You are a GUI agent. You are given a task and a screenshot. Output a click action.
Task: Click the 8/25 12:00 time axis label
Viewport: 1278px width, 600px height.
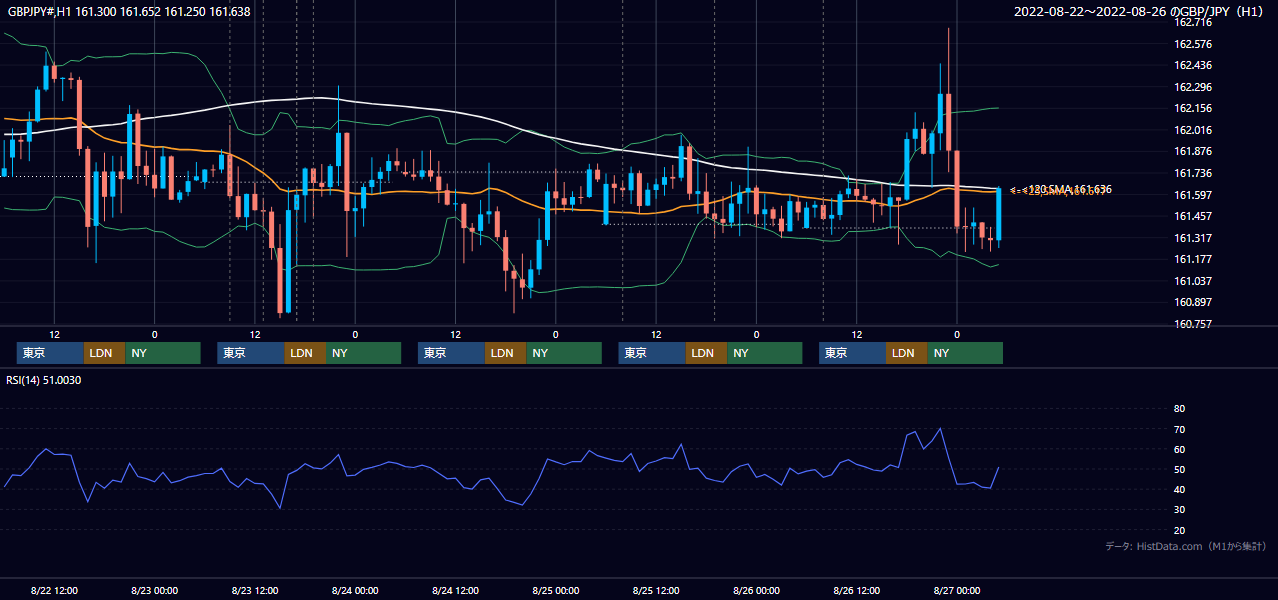click(x=656, y=591)
